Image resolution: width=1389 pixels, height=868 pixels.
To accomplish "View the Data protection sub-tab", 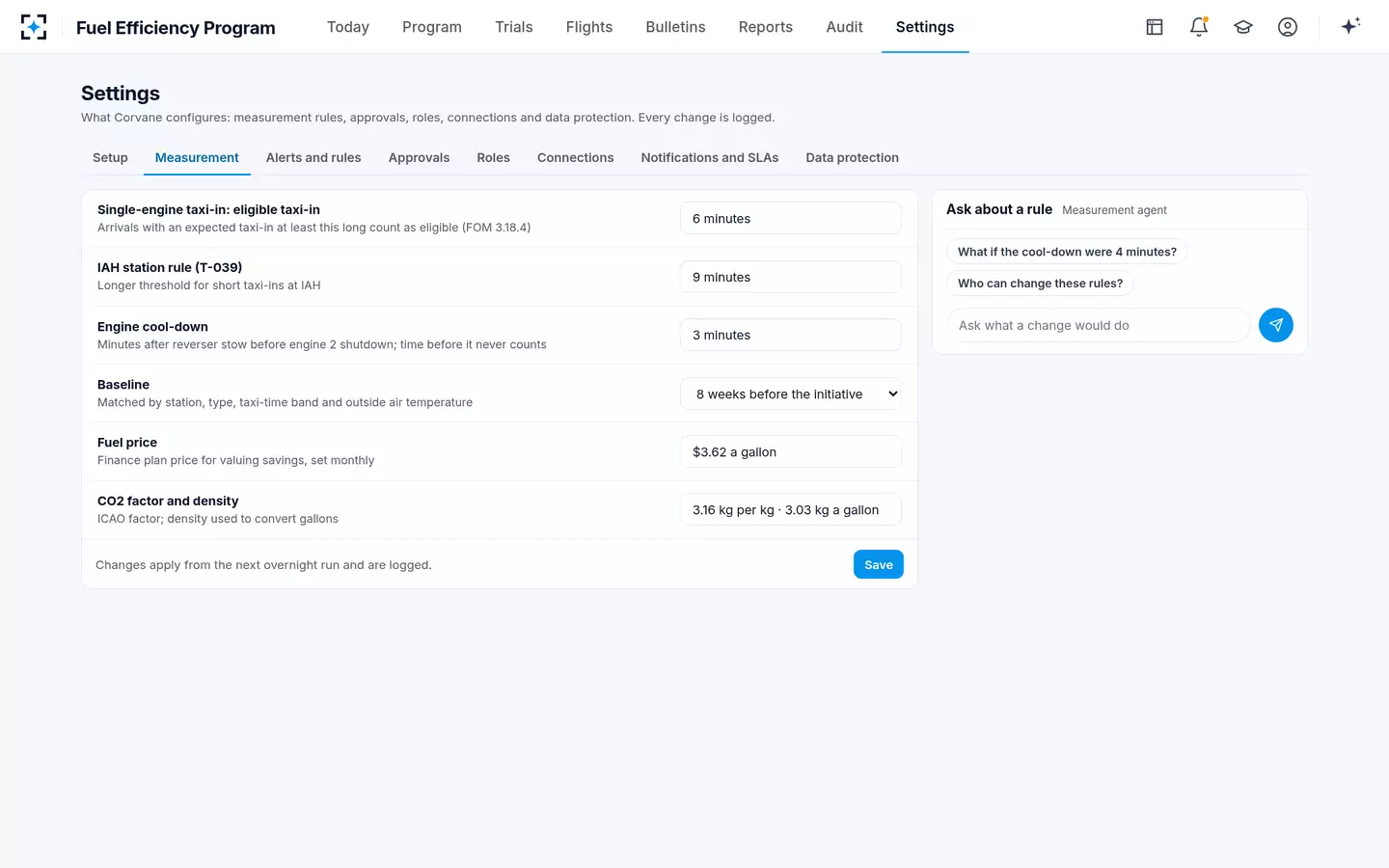I will coord(853,157).
